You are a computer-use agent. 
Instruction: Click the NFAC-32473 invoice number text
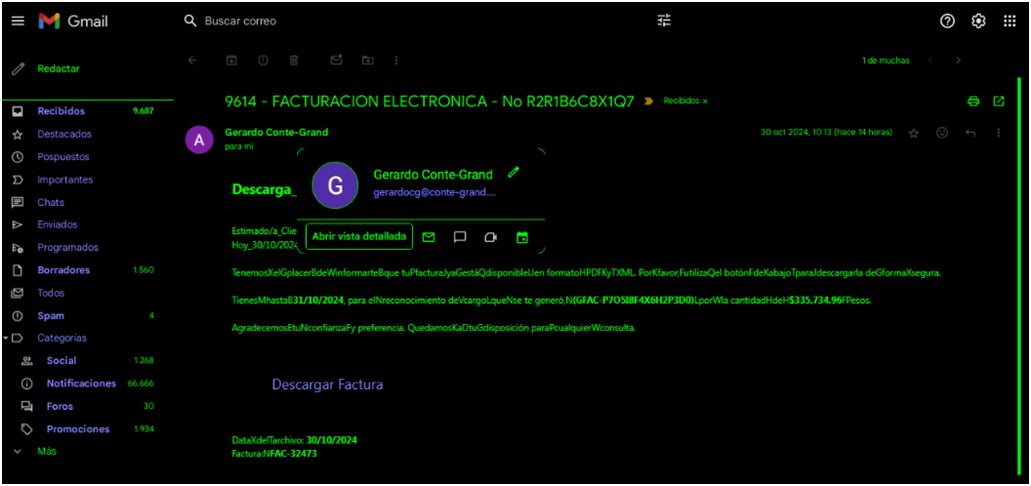click(291, 454)
